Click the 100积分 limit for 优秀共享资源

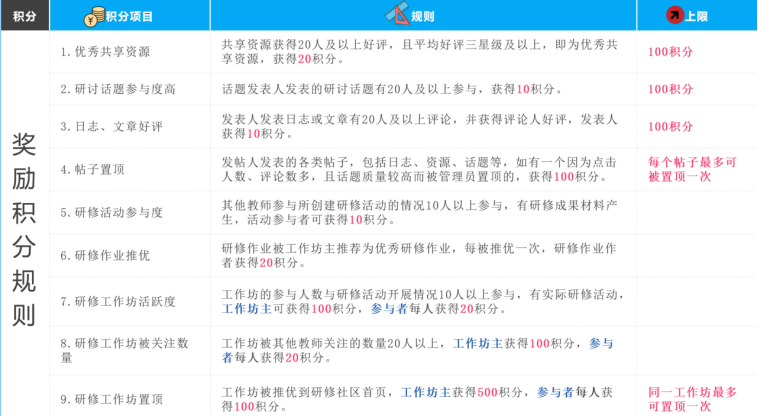(670, 52)
